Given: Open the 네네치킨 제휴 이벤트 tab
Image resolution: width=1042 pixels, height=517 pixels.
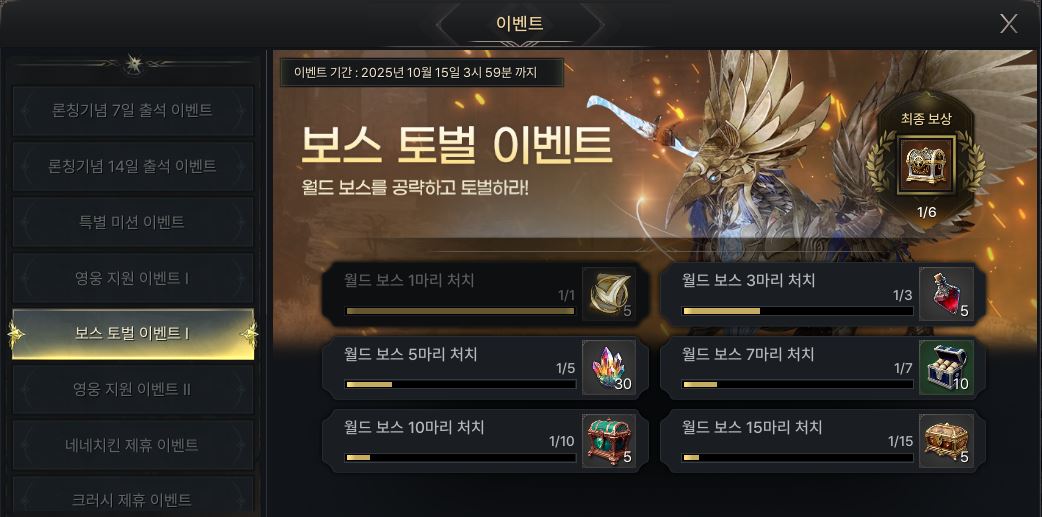Looking at the screenshot, I should (x=133, y=445).
